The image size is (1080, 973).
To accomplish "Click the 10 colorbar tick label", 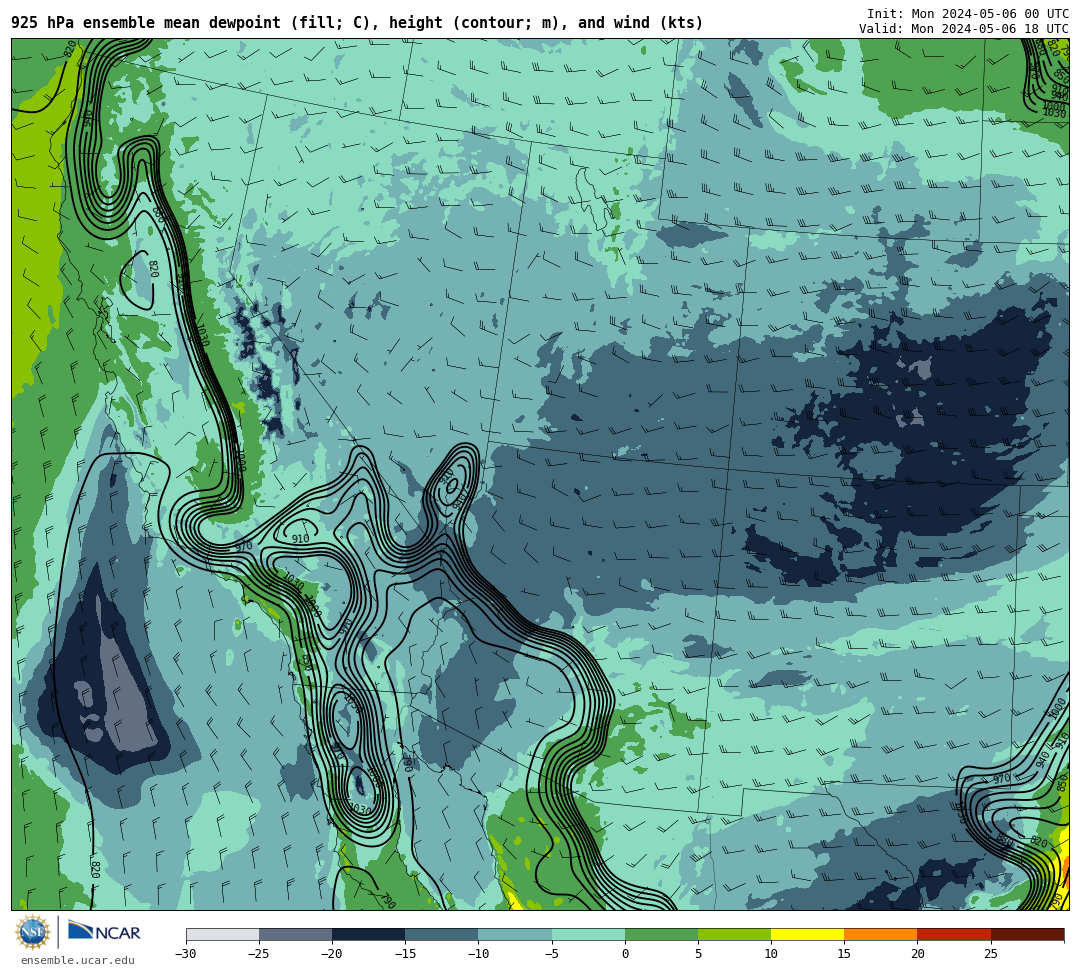I will (x=771, y=954).
